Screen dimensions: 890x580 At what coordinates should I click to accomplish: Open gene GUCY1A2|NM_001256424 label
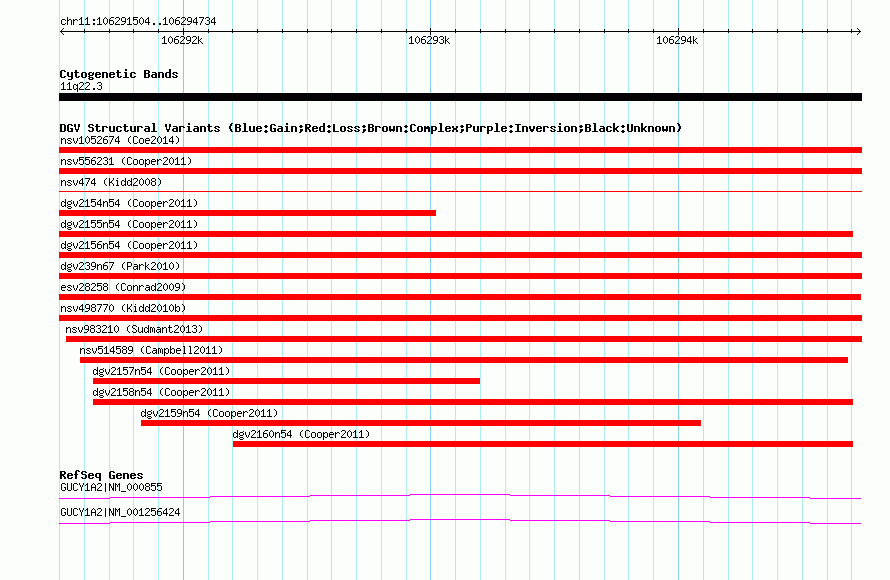coord(120,512)
